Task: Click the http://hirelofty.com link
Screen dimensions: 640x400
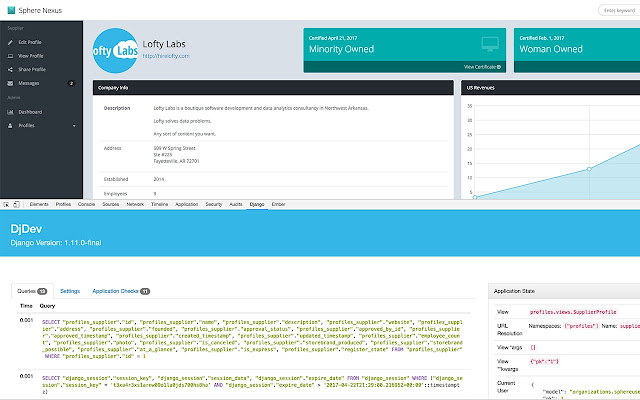Action: 166,56
